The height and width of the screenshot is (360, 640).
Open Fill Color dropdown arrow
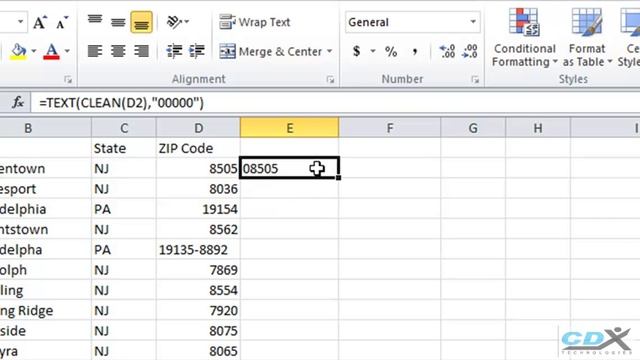(x=34, y=51)
